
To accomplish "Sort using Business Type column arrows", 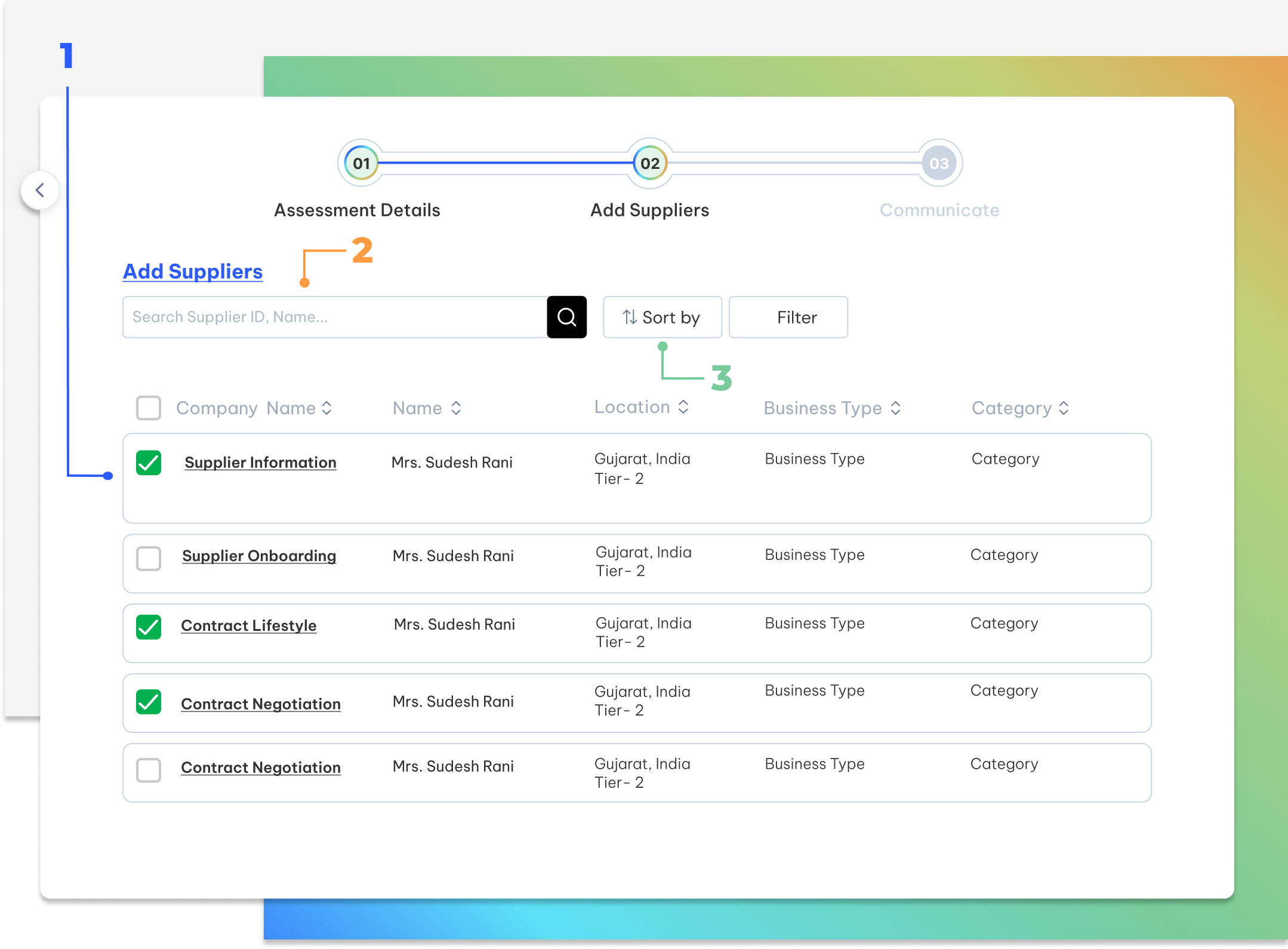I will coord(895,408).
